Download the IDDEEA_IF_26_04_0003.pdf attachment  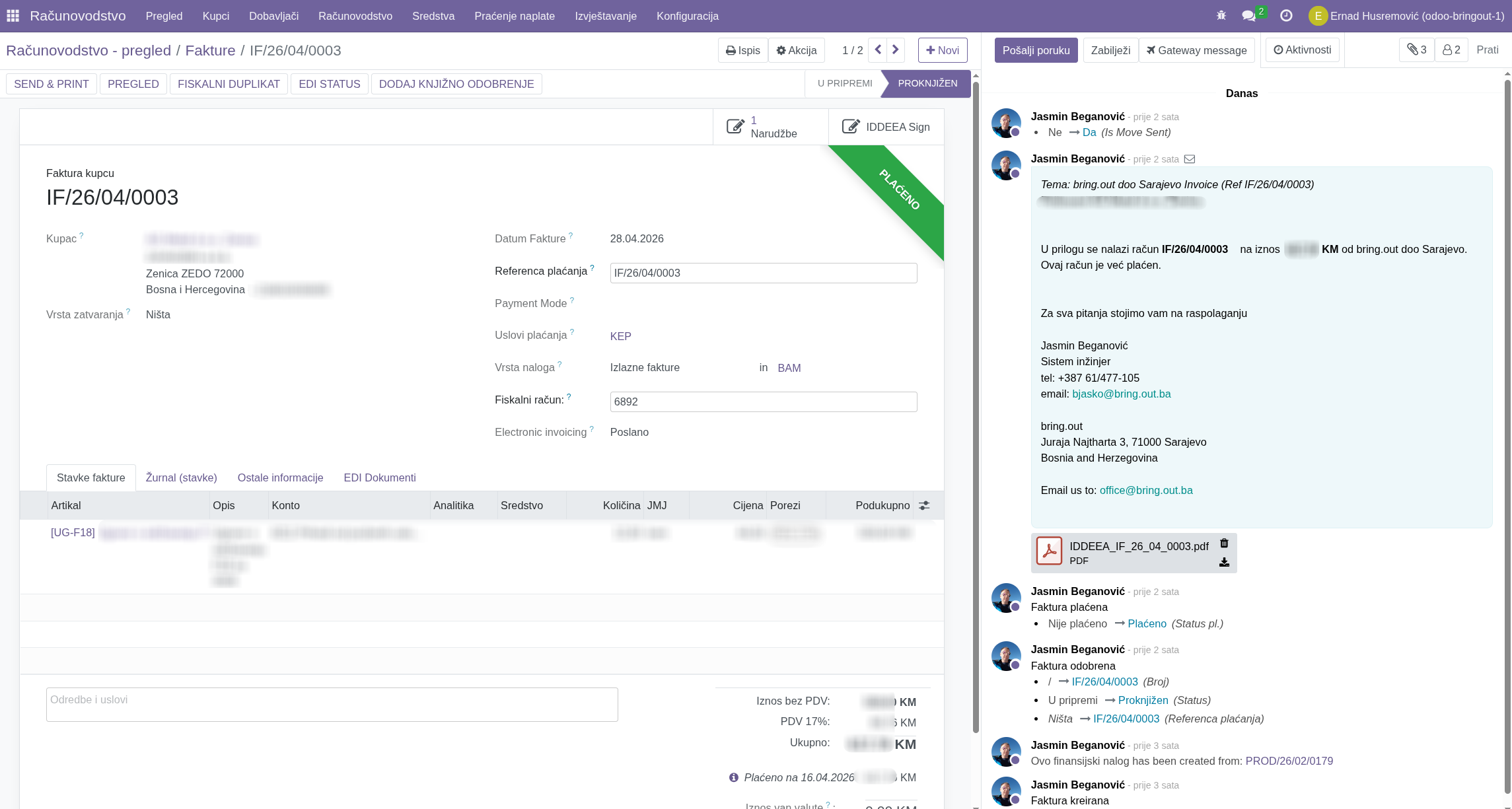point(1224,562)
